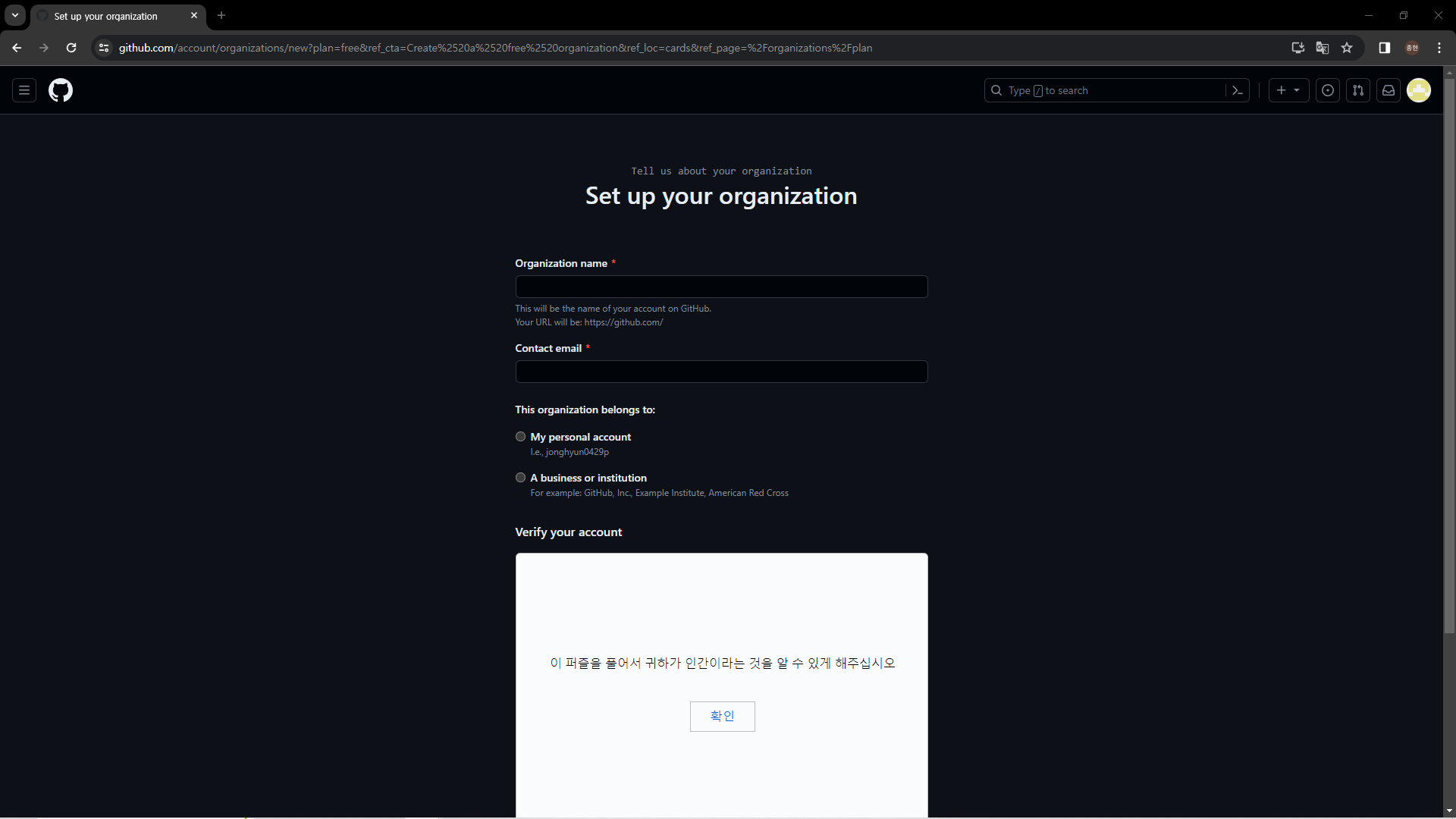Expand the Create new plus dropdown
This screenshot has height=819, width=1456.
click(x=1288, y=90)
